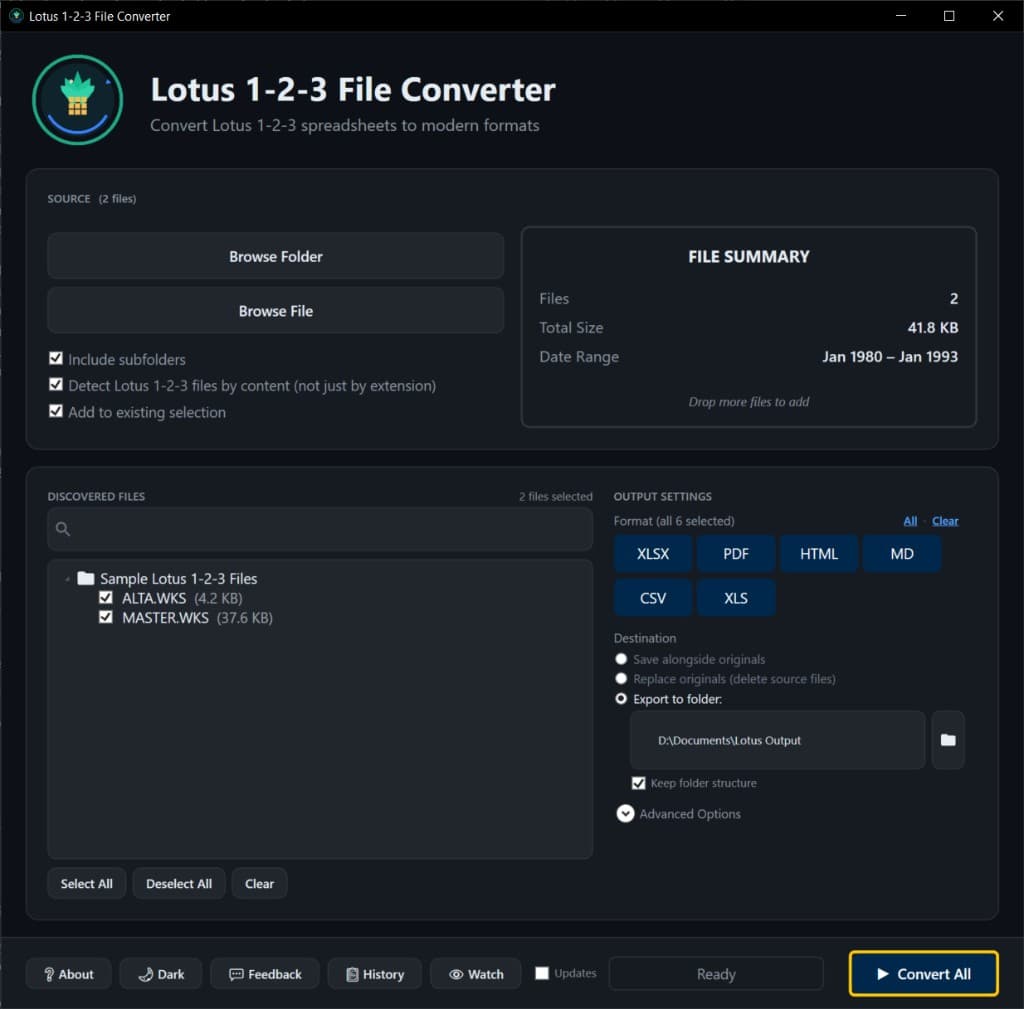Image resolution: width=1024 pixels, height=1009 pixels.
Task: Click Browse Folder button
Action: [276, 256]
